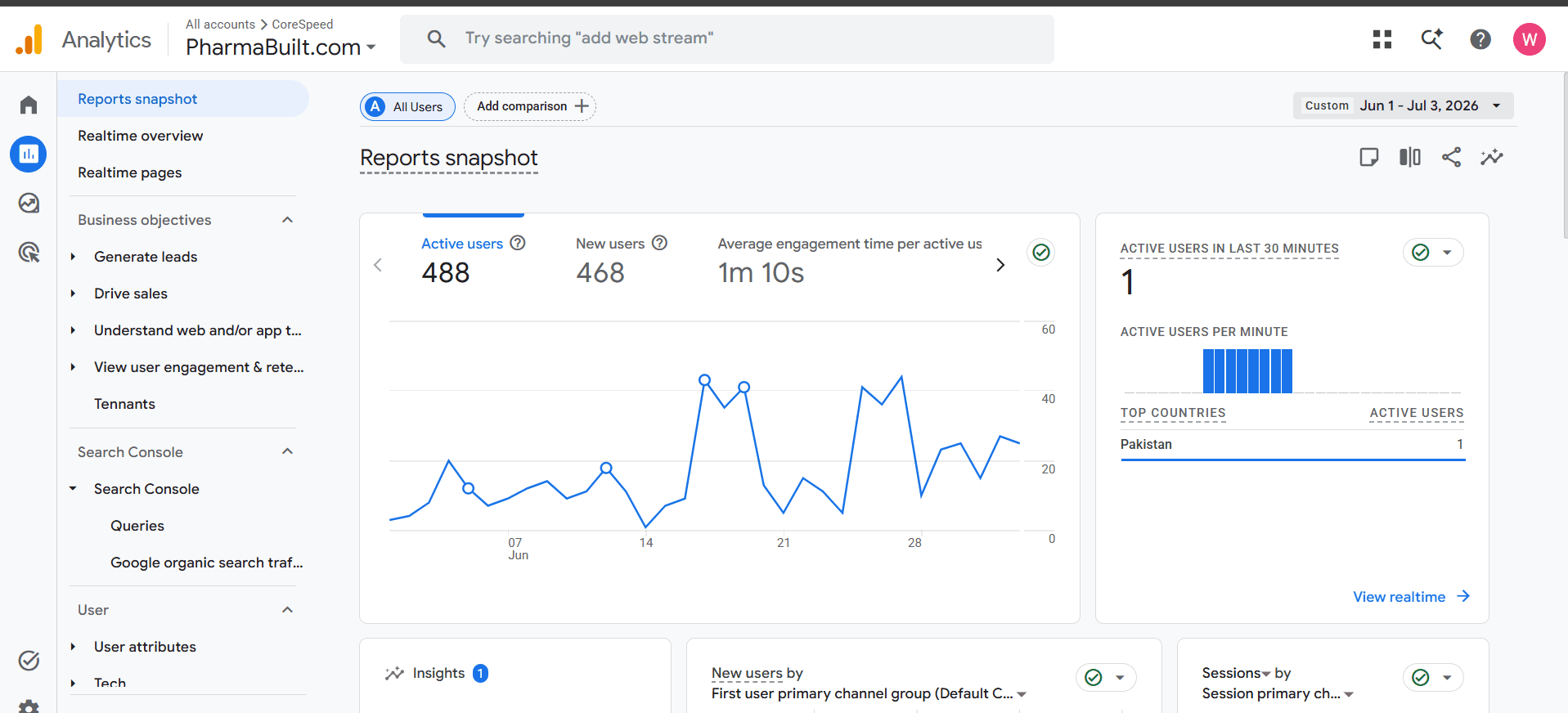The height and width of the screenshot is (713, 1568).
Task: Open the First user primary channel group dropdown
Action: coord(869,693)
